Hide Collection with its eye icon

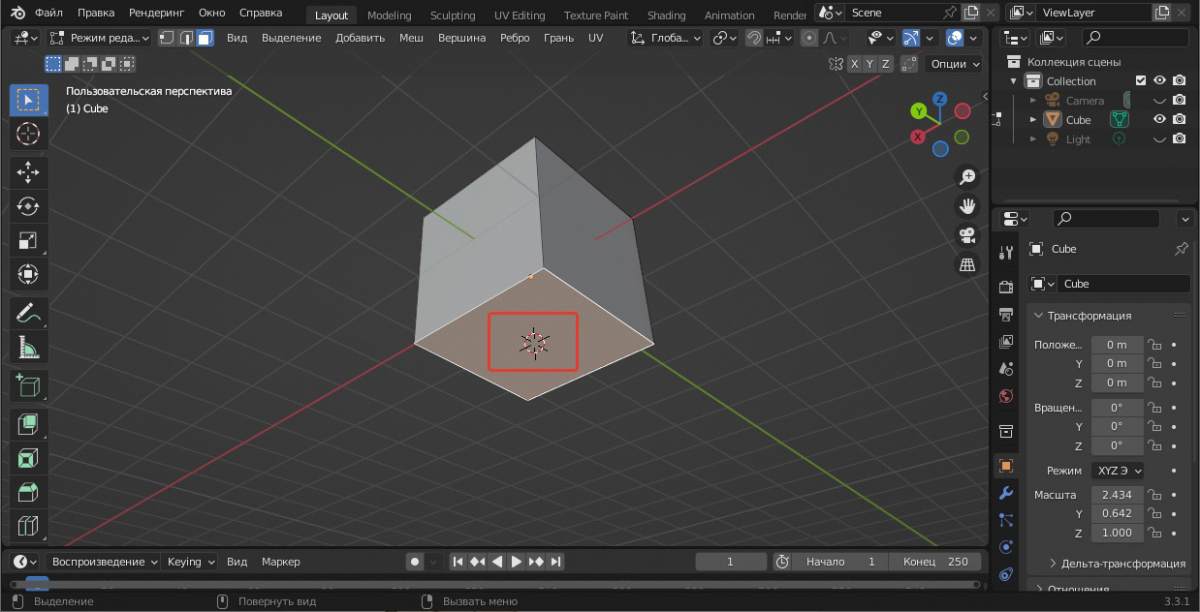(1160, 81)
